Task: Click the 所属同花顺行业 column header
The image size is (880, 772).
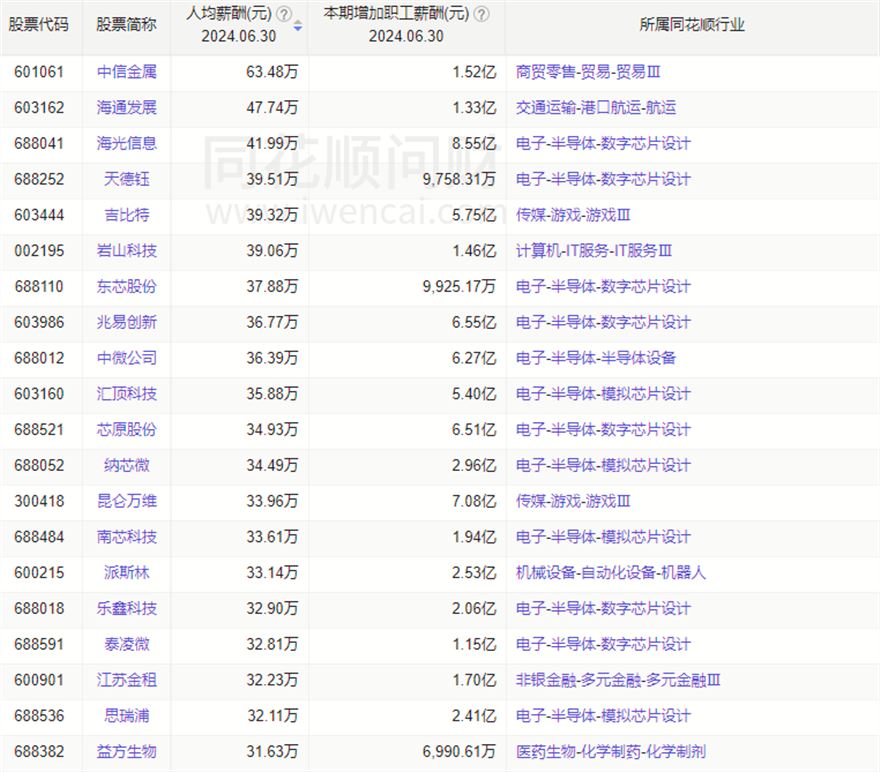Action: click(x=691, y=25)
